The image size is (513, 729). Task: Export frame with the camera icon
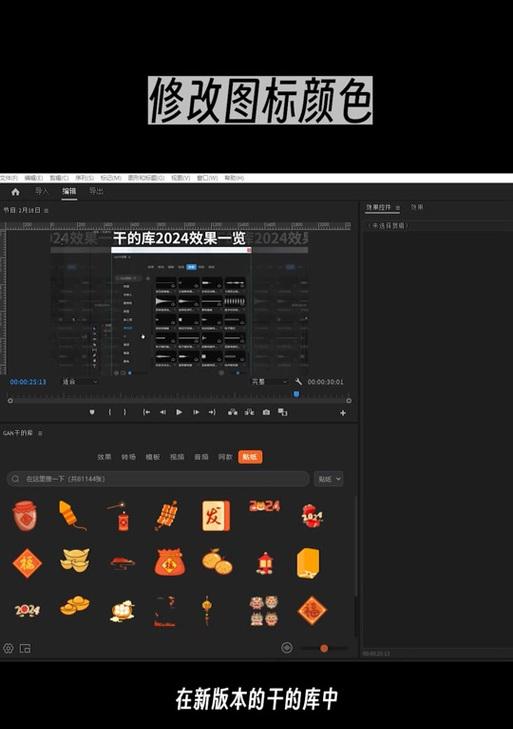266,412
